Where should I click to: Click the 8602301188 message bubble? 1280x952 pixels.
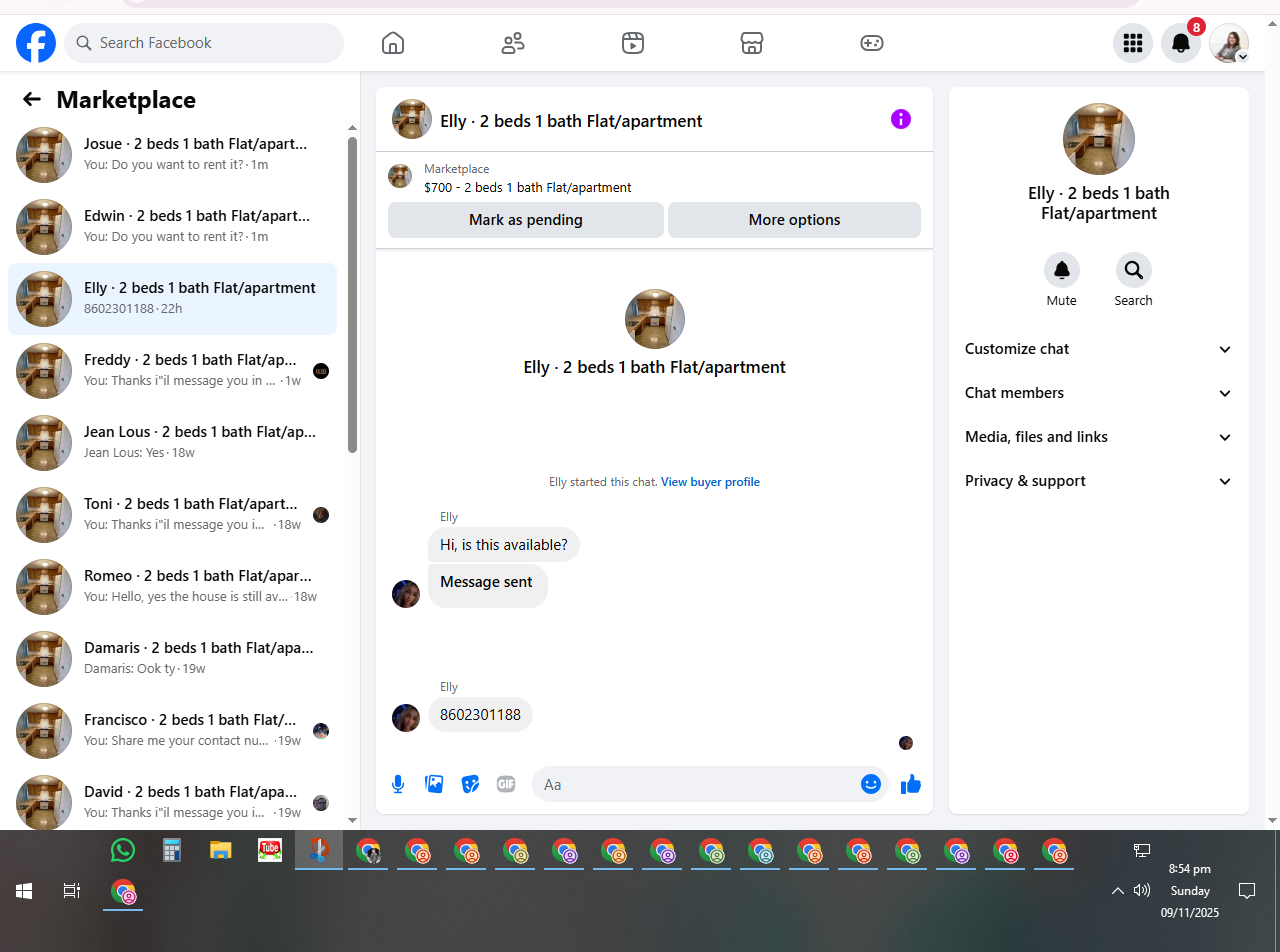point(481,715)
